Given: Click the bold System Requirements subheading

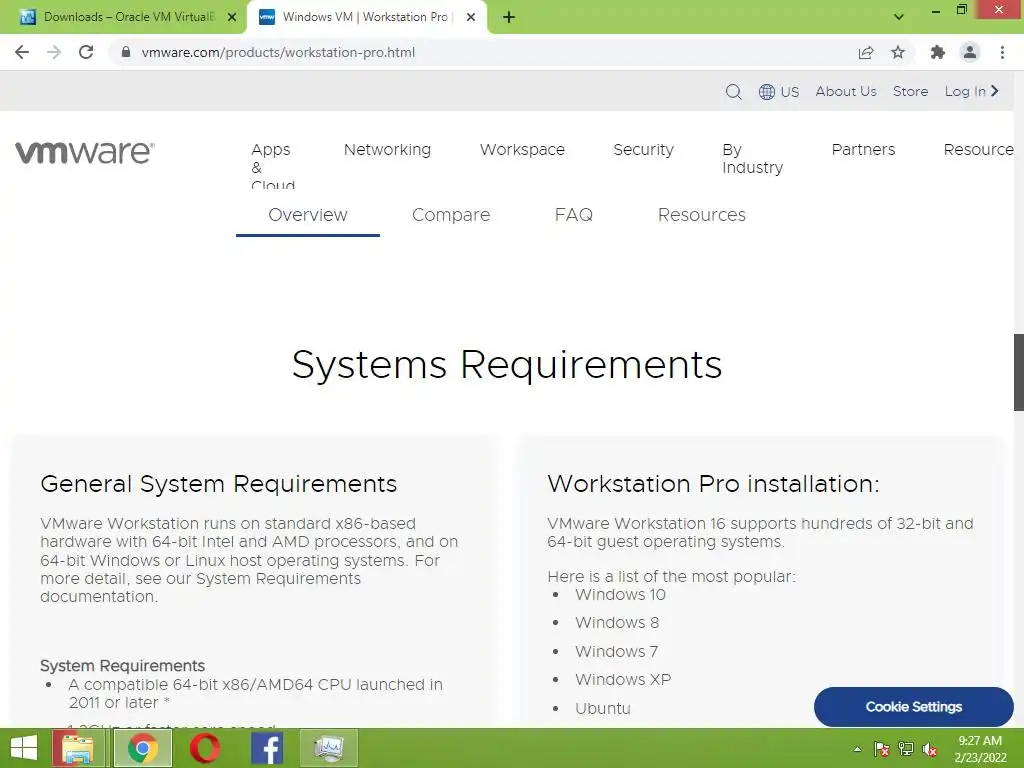Looking at the screenshot, I should tap(122, 665).
